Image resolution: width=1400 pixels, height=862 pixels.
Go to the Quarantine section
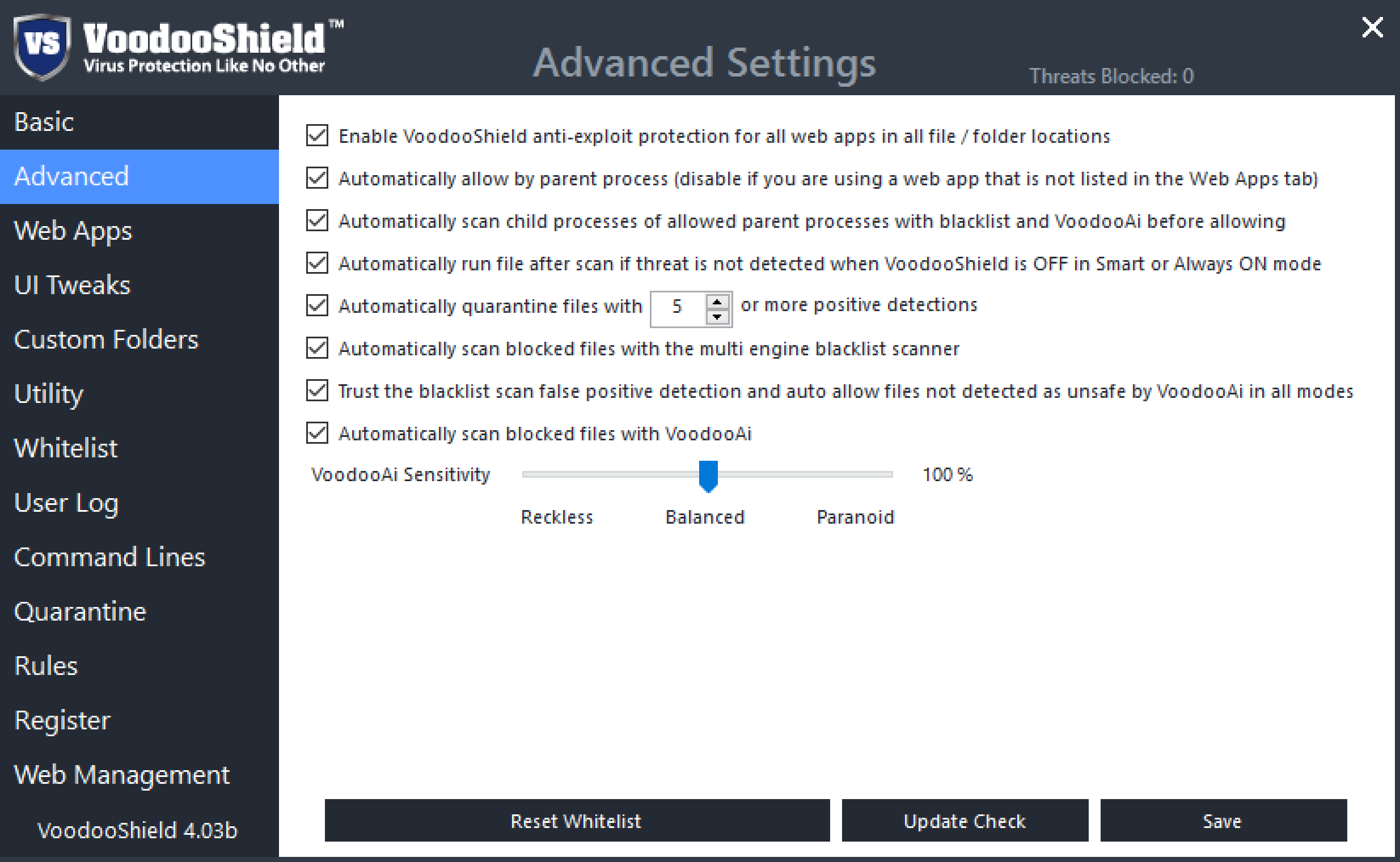(80, 611)
